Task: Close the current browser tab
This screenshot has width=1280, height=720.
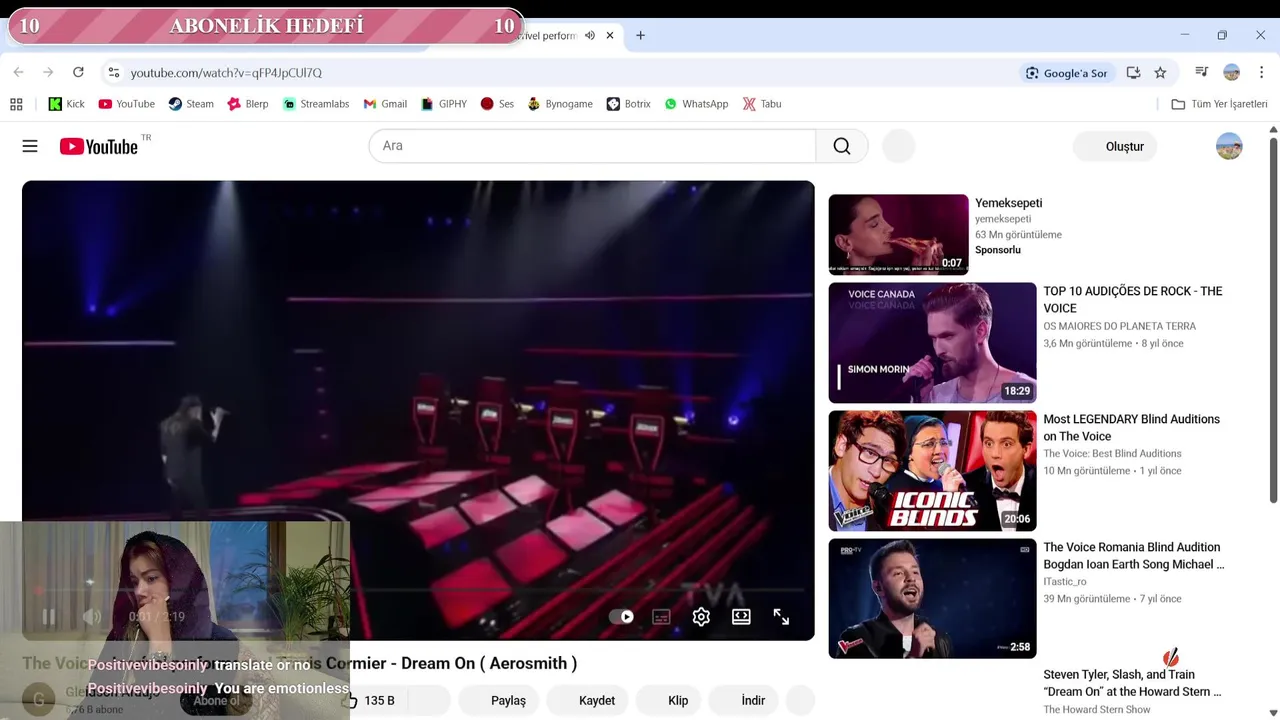Action: [x=610, y=35]
